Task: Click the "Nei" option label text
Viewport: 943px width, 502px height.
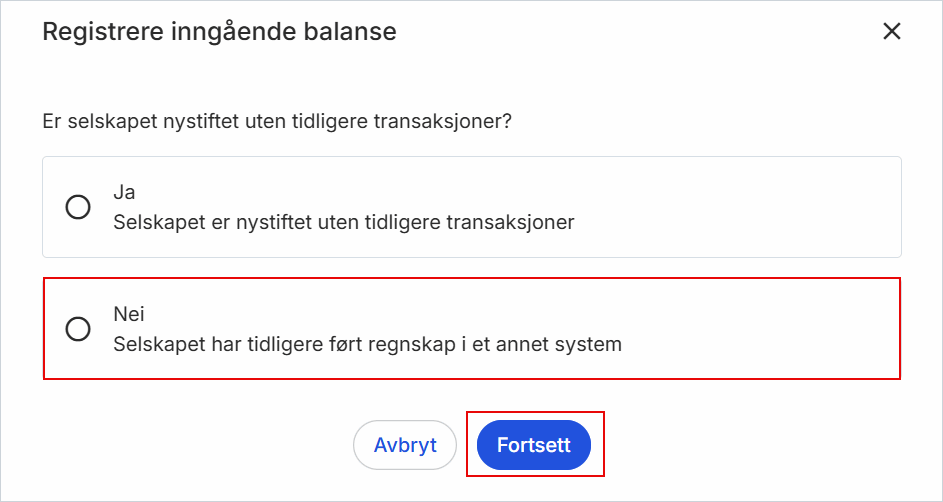Action: 129,314
